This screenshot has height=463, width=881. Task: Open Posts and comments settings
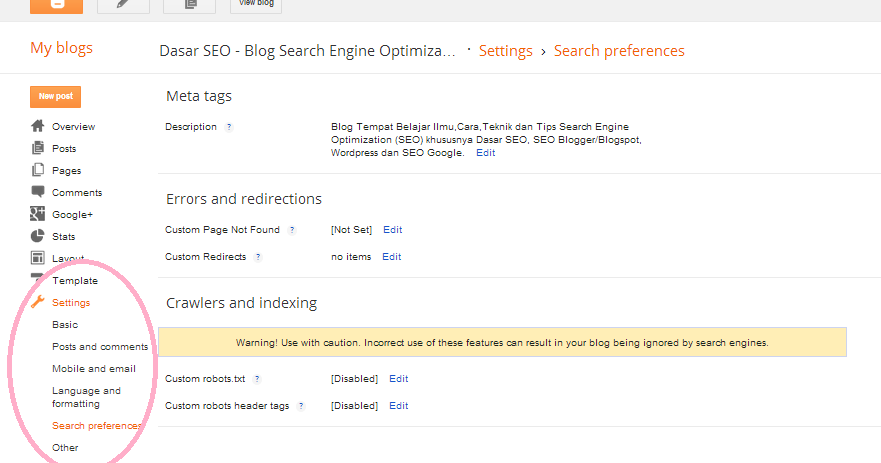pos(100,347)
